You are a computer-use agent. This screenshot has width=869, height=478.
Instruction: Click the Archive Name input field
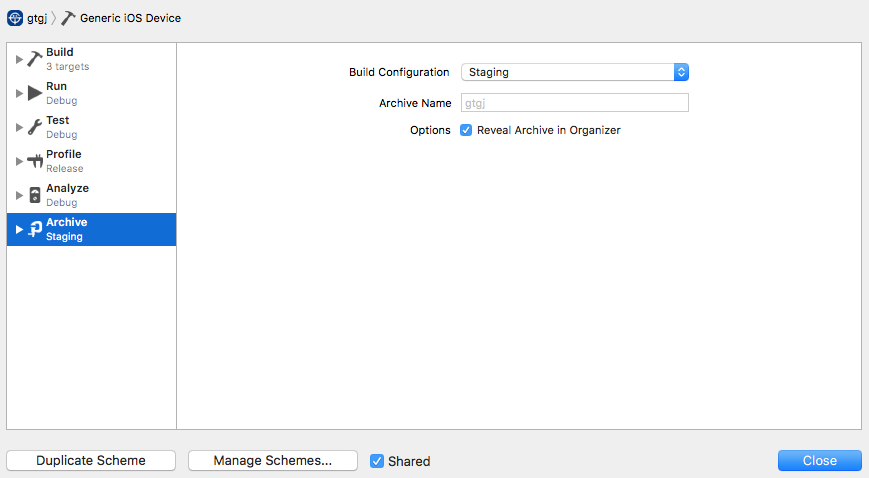click(x=575, y=103)
